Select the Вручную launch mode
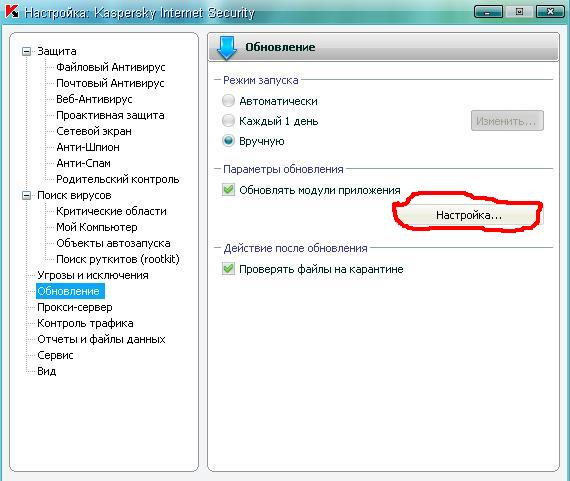The image size is (570, 481). (x=228, y=141)
